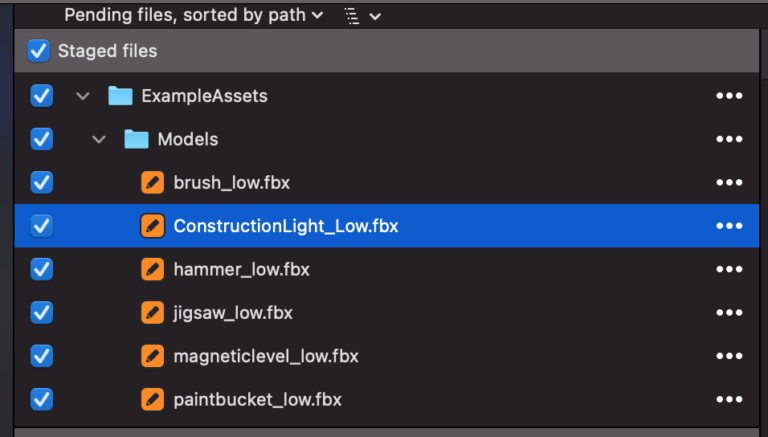Collapse the ExampleAssets folder

[82, 96]
